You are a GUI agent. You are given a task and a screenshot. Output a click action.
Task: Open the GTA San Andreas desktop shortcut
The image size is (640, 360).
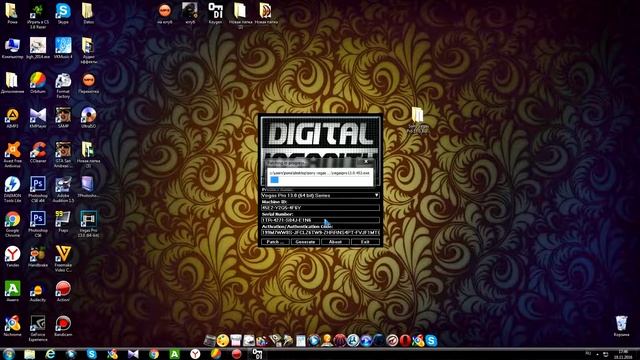pos(63,155)
